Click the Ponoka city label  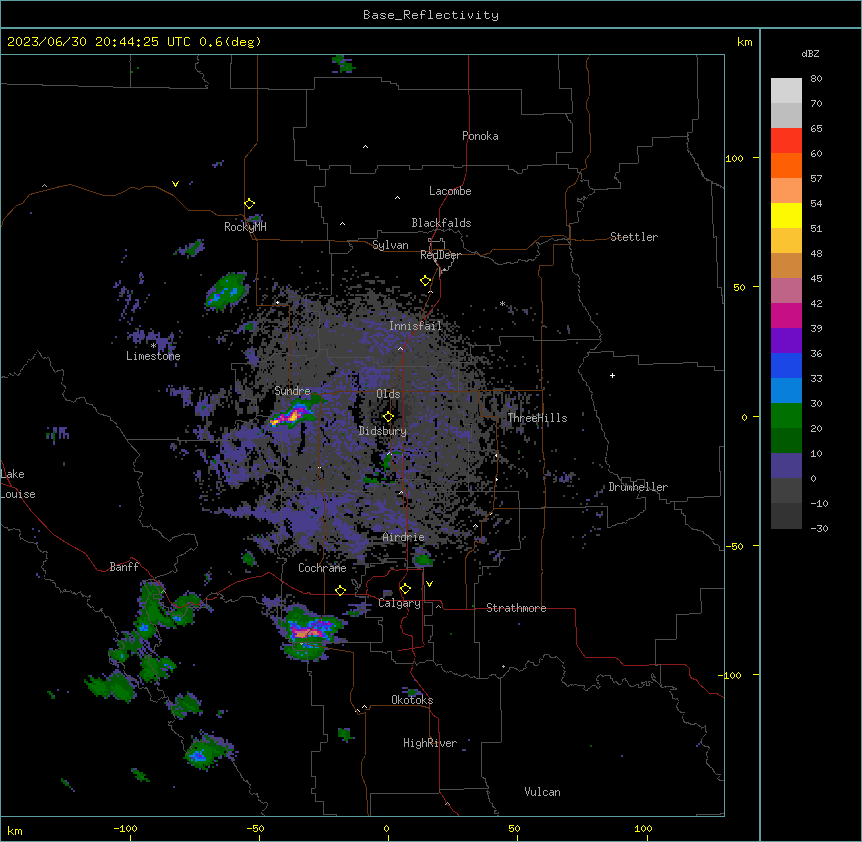tap(480, 136)
